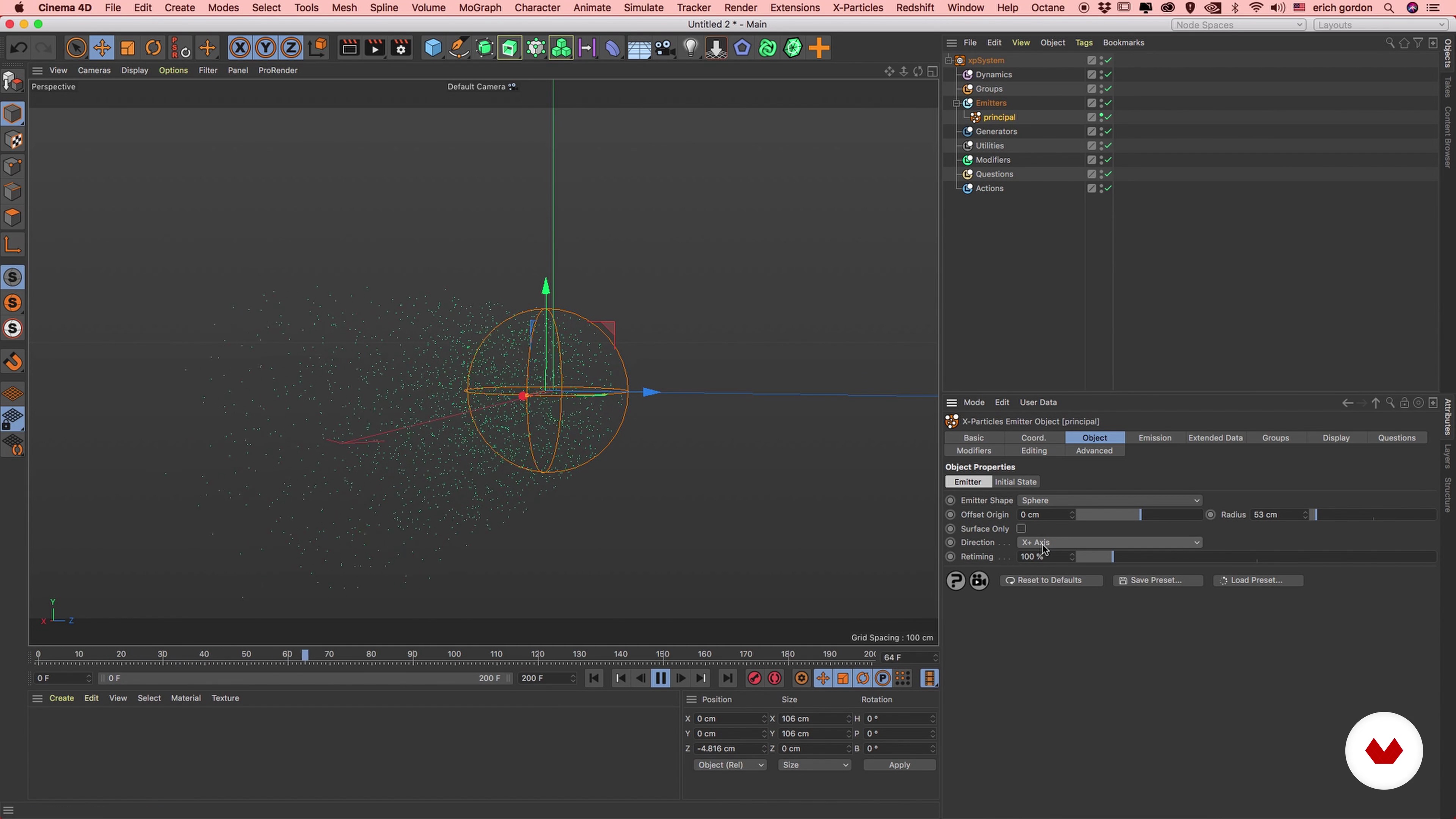The image size is (1456, 819).
Task: Collapse the xpSystem tree node
Action: point(949,61)
